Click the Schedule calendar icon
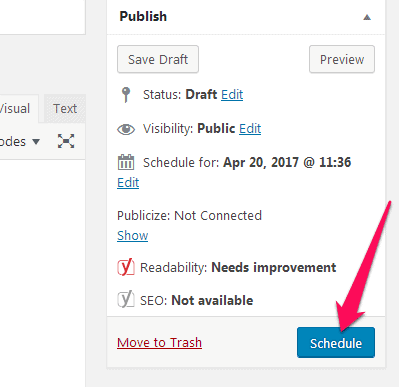Viewport: 399px width, 387px height. pyautogui.click(x=126, y=162)
